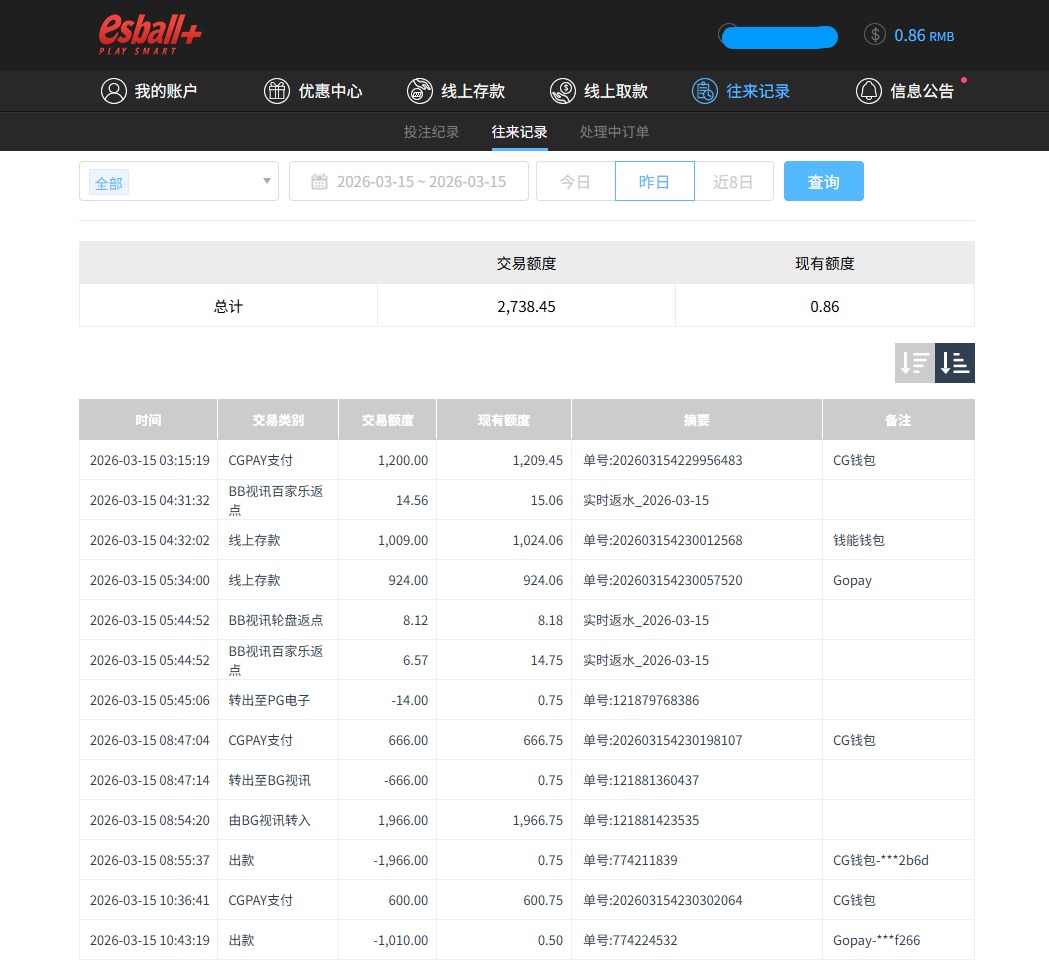Open 线上取款 withdrawal icon
The width and height of the screenshot is (1049, 960).
tap(562, 90)
